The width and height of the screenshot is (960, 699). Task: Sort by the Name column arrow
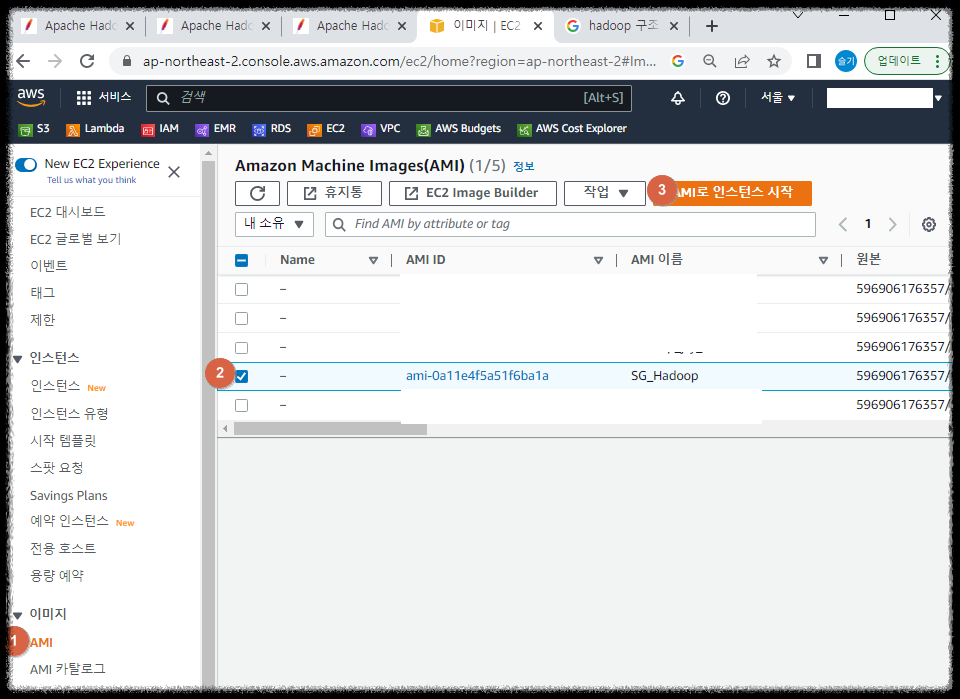(x=373, y=261)
